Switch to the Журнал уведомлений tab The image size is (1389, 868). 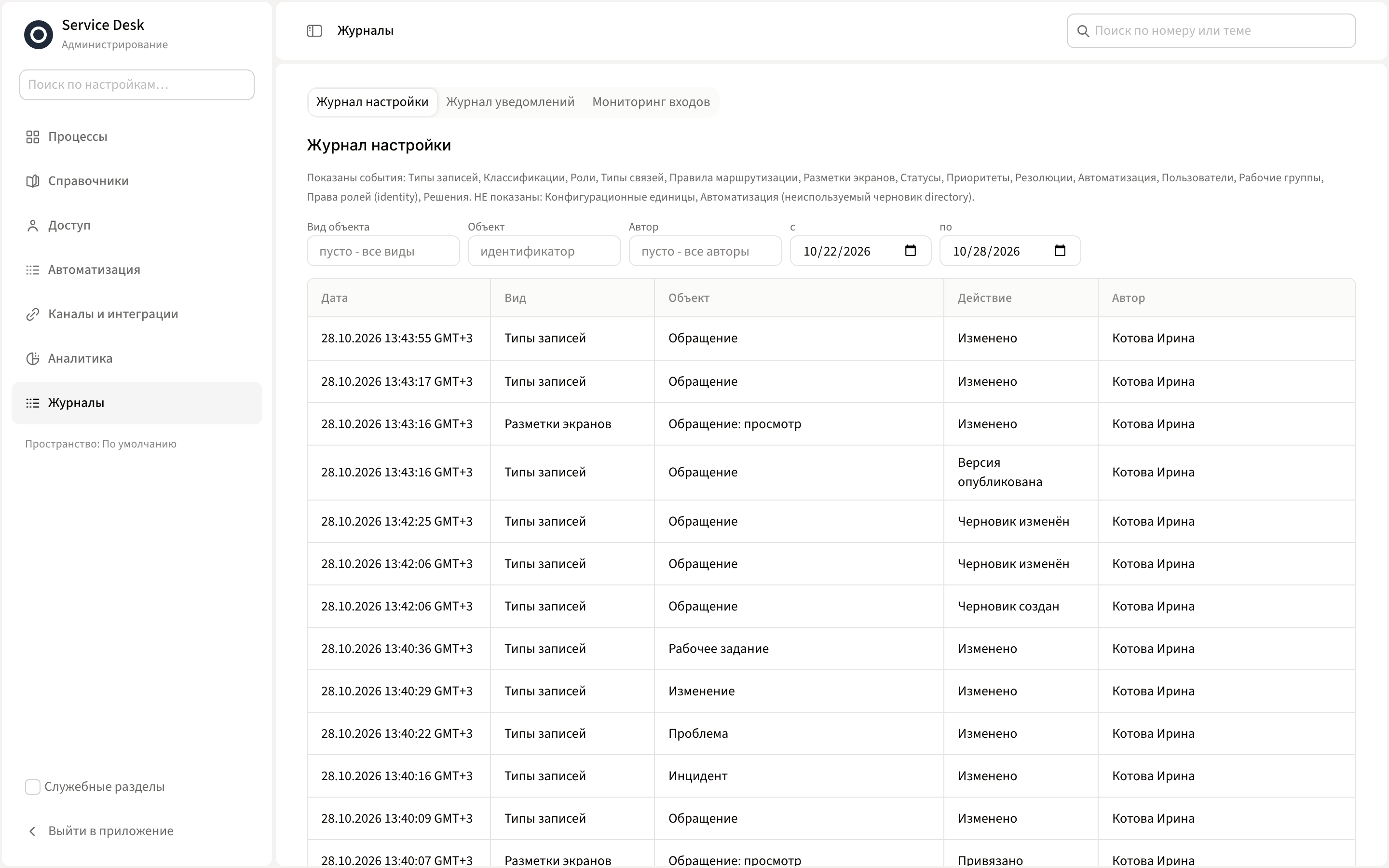pyautogui.click(x=510, y=102)
